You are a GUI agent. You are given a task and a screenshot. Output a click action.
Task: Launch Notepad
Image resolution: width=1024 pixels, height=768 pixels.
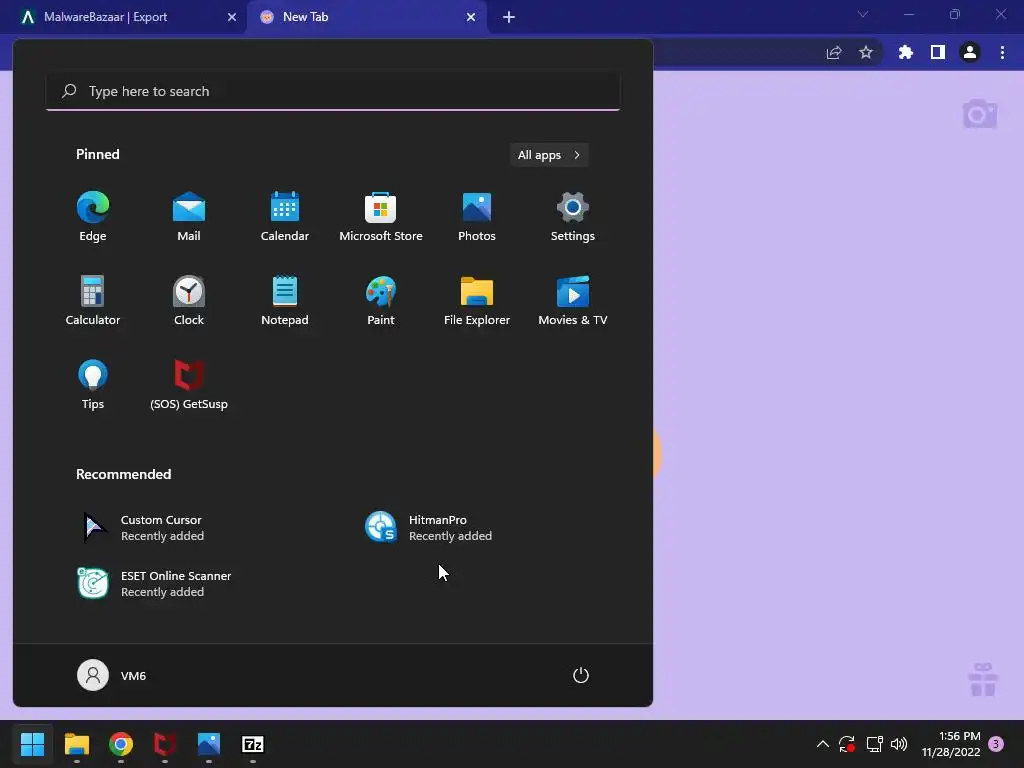pyautogui.click(x=285, y=301)
